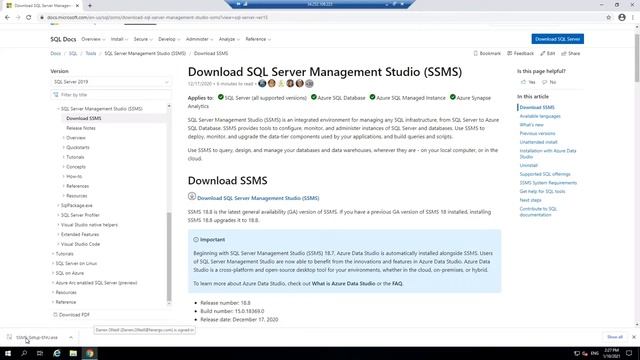Open a new browser tab

(x=90, y=6)
